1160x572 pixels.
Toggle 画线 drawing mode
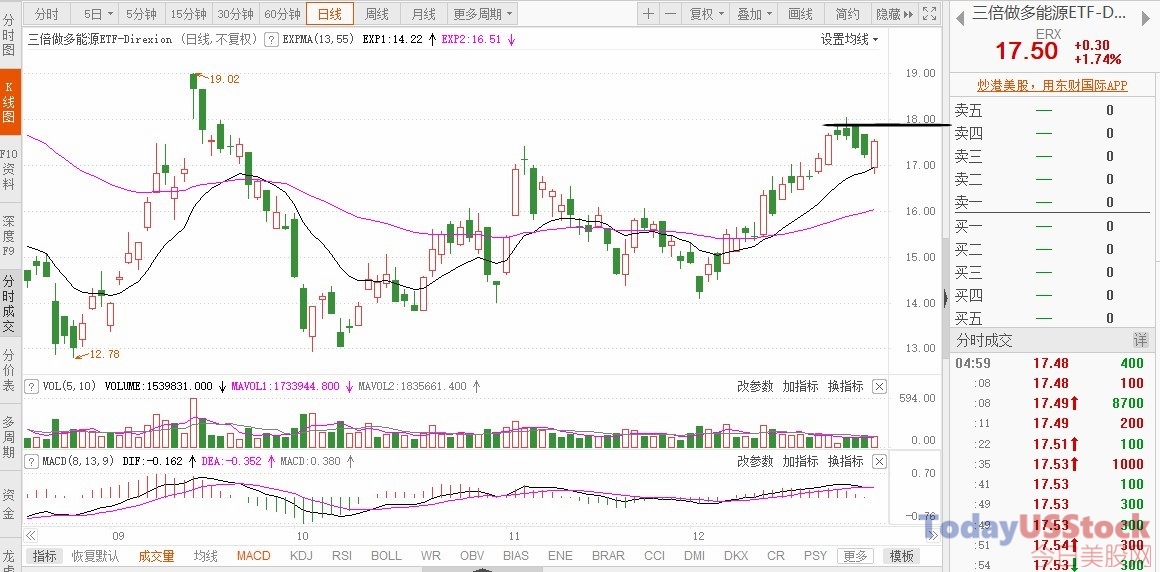[800, 13]
